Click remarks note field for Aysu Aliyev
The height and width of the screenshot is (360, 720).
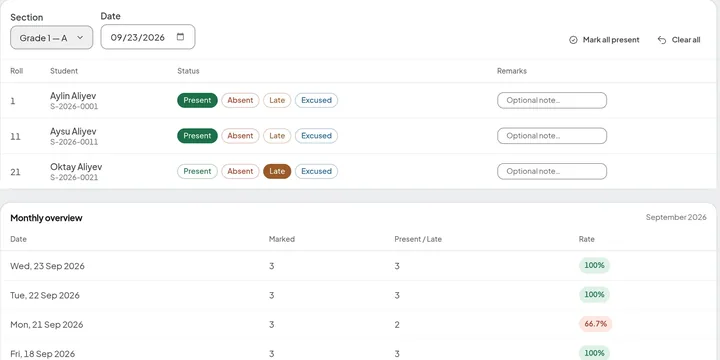pyautogui.click(x=552, y=136)
